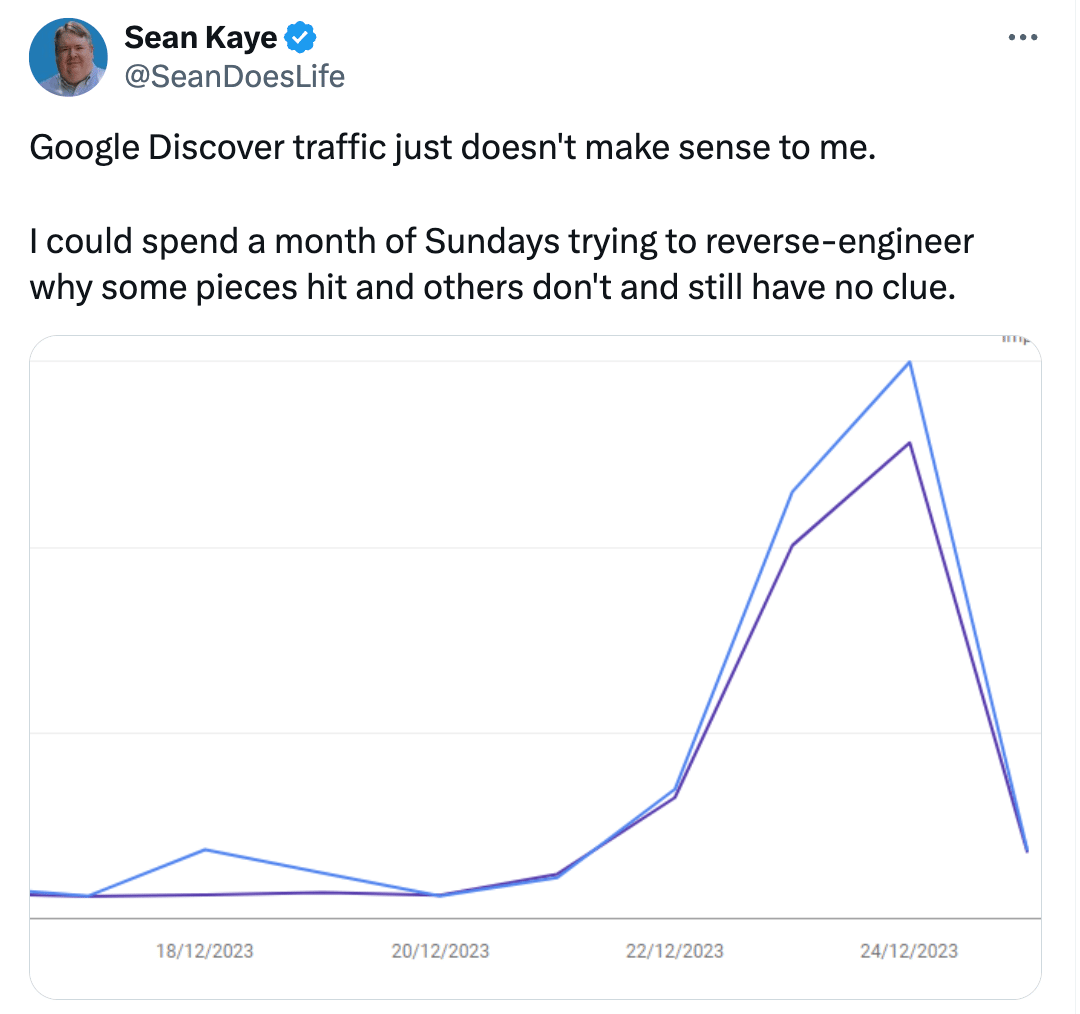
Task: Click the tweet paragraph about reverse-engineering pieces
Action: click(501, 265)
